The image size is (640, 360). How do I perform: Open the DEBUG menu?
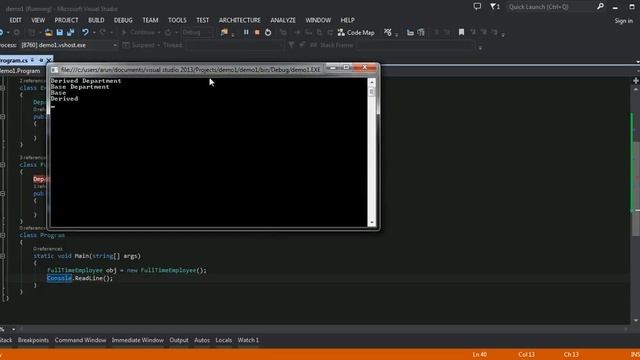(x=123, y=20)
